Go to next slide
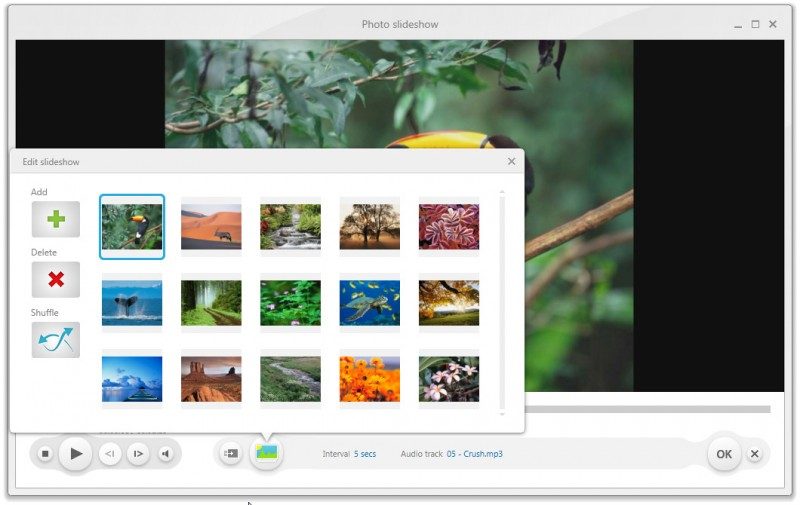 click(138, 453)
